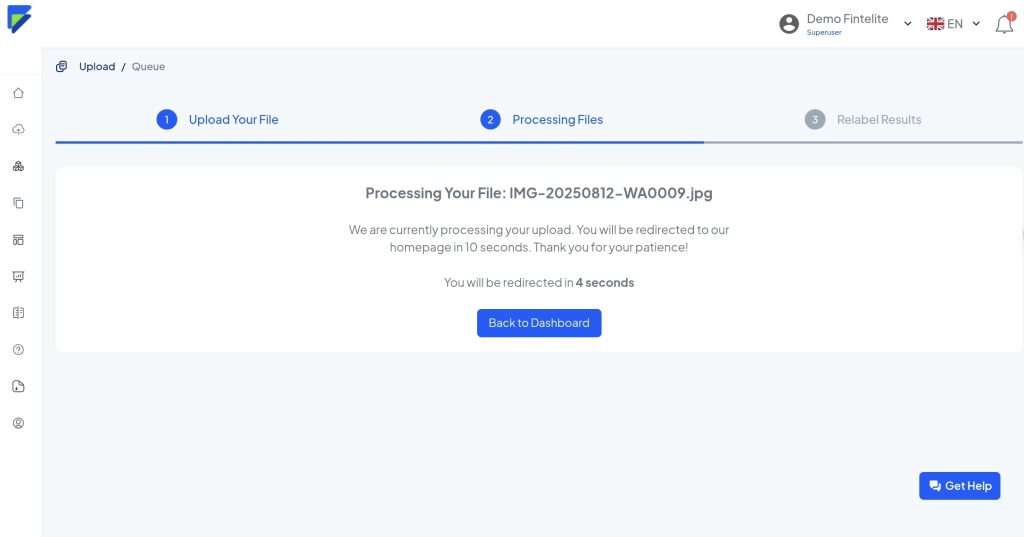Viewport: 1024px width, 537px height.
Task: Open the copy documents sidebar icon
Action: [18, 203]
